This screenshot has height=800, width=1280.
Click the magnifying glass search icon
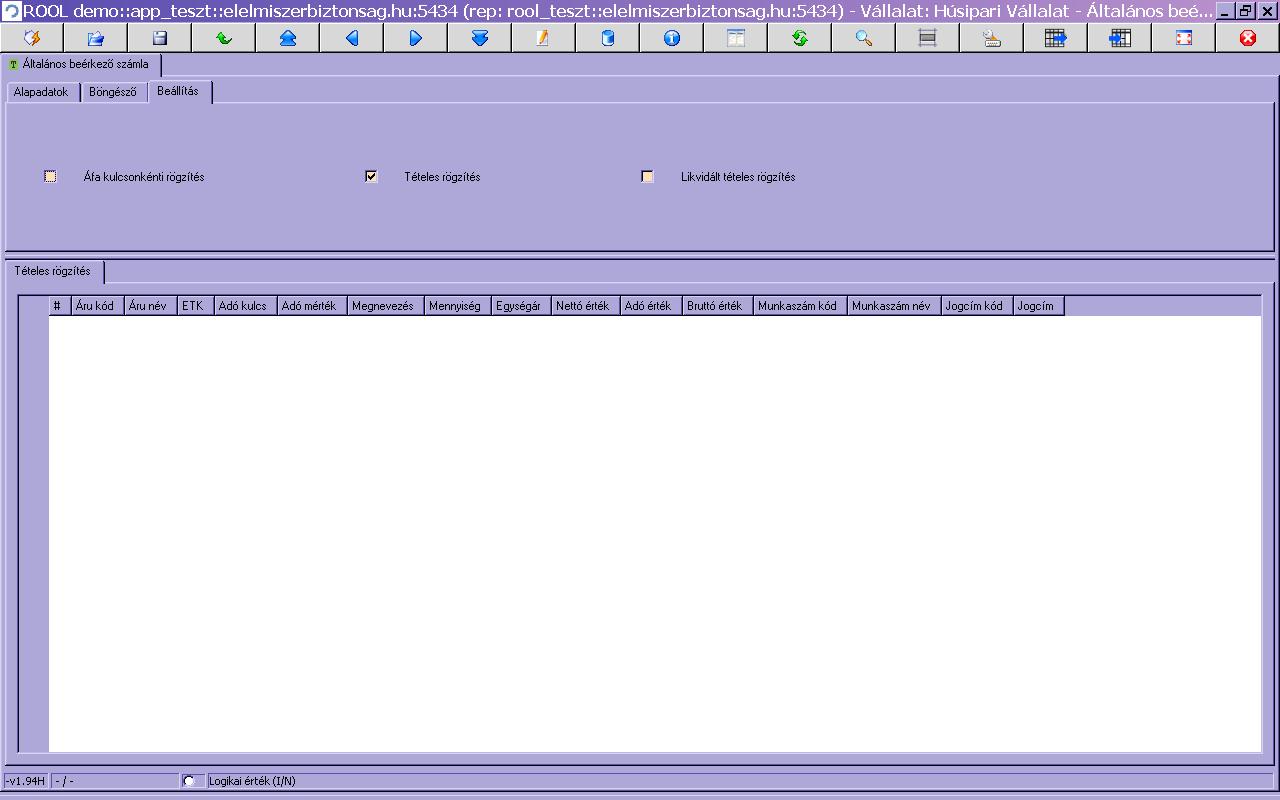pyautogui.click(x=864, y=38)
